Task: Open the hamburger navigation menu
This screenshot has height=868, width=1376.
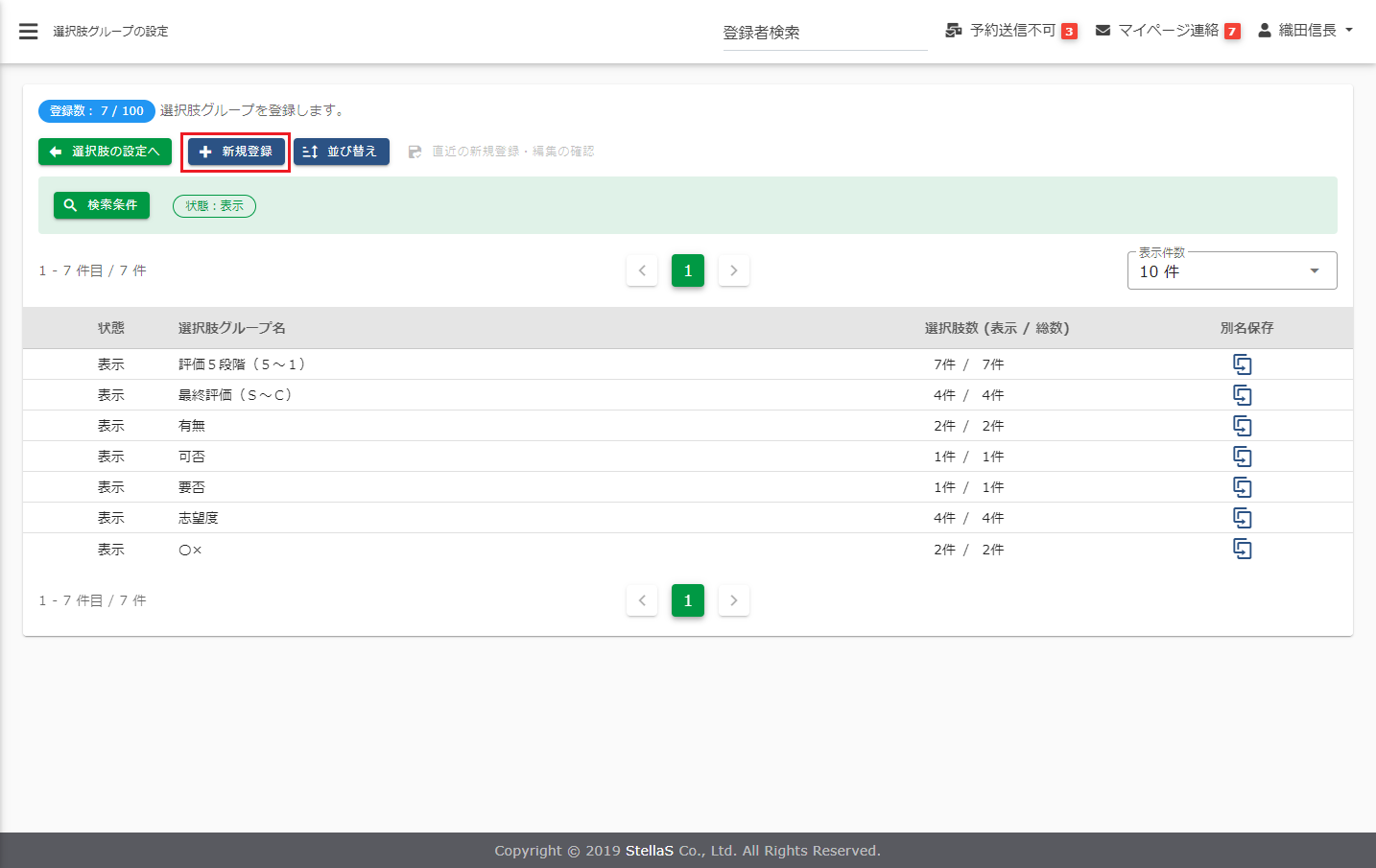Action: (x=29, y=32)
